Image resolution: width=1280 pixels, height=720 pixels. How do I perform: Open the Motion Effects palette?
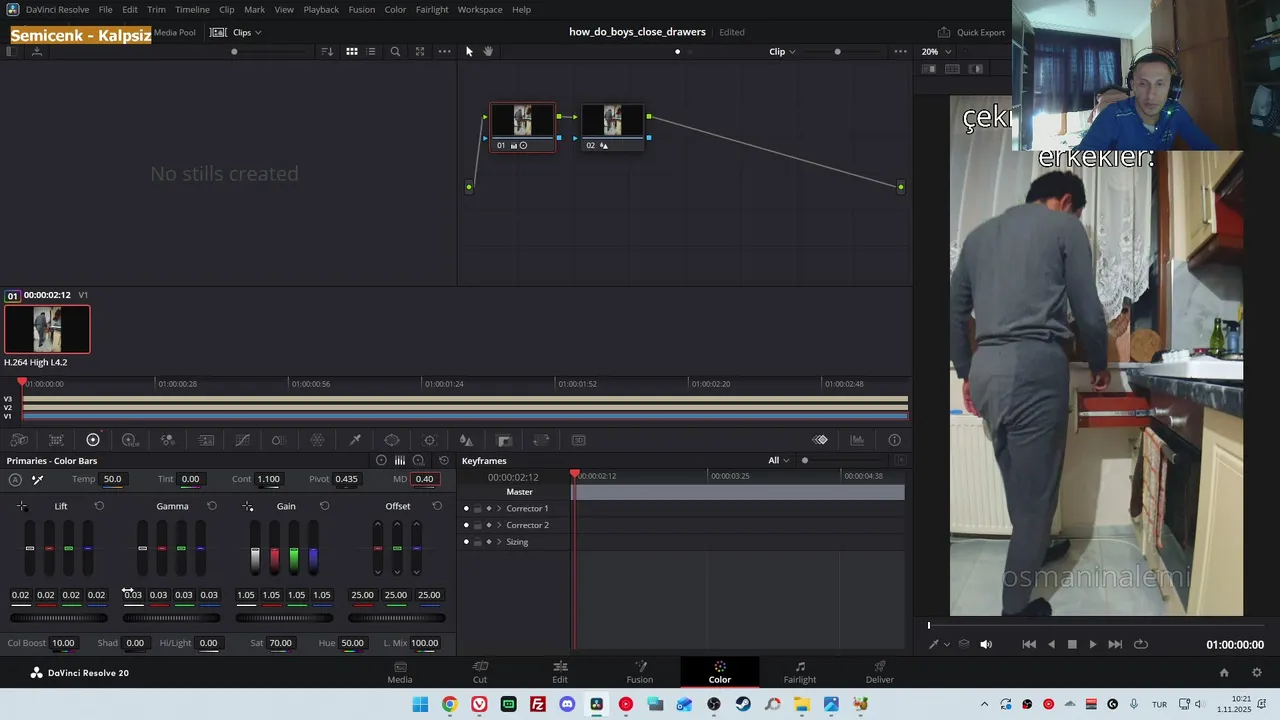point(206,440)
